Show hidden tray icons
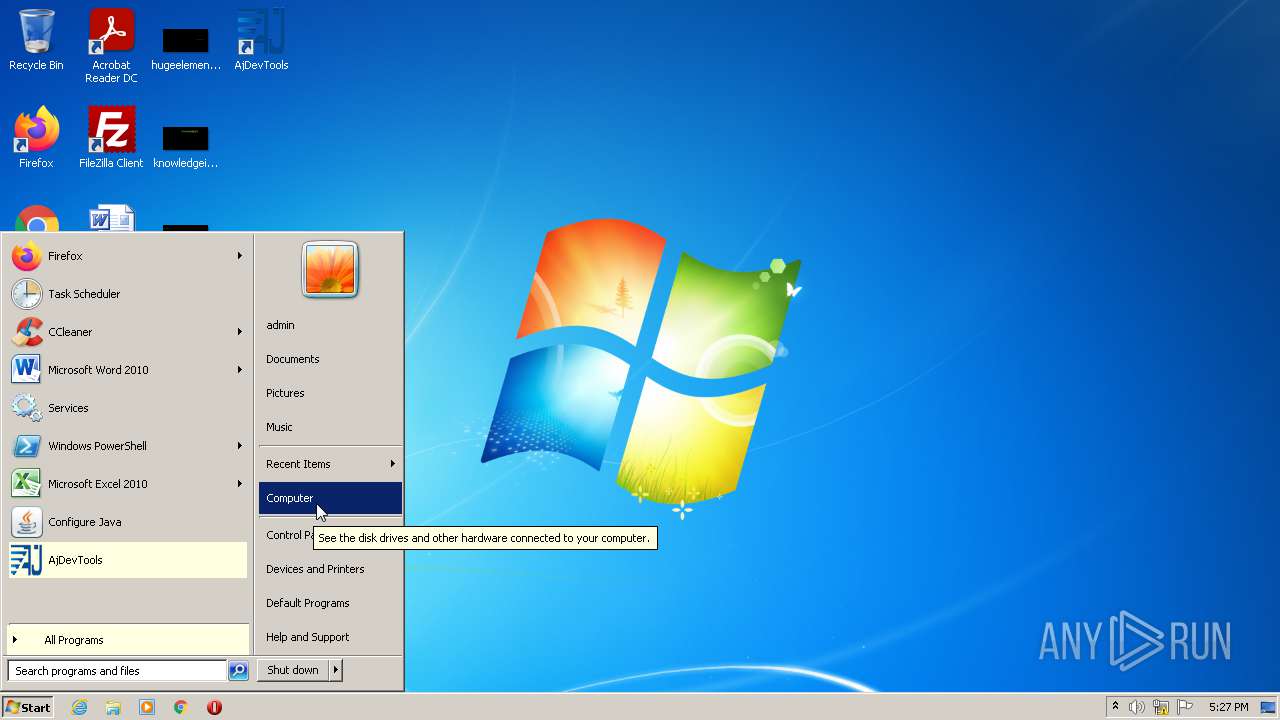Screen dimensions: 1280x720 click(1115, 707)
